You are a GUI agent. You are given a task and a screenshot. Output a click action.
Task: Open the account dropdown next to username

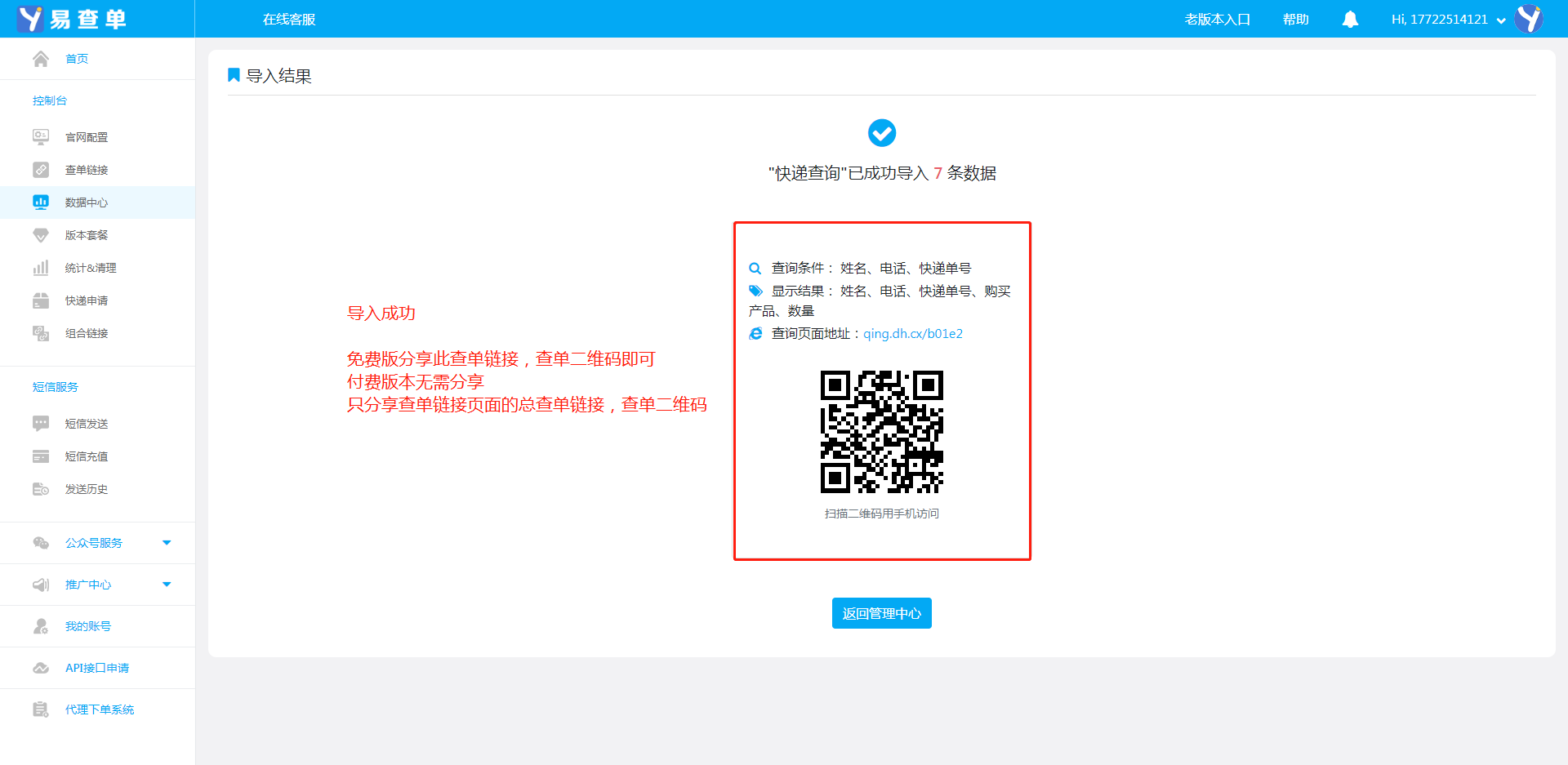pos(1501,20)
